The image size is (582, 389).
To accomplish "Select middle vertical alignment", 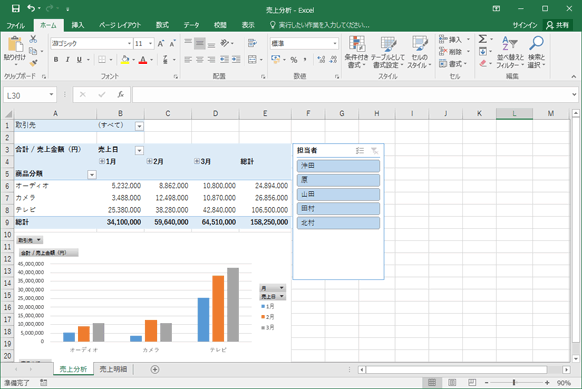I will pyautogui.click(x=200, y=43).
